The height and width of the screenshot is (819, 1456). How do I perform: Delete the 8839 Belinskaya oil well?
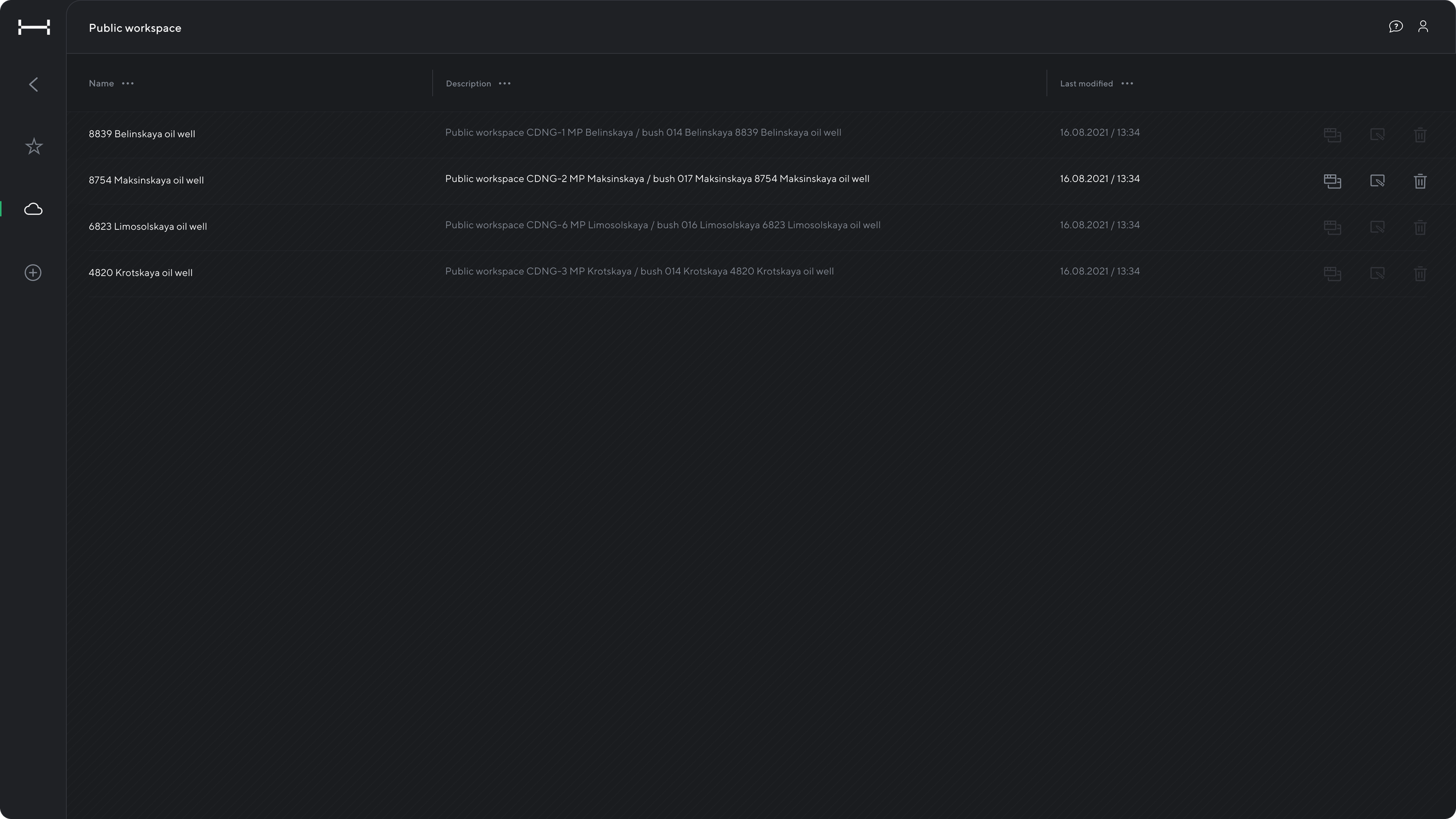(x=1420, y=135)
